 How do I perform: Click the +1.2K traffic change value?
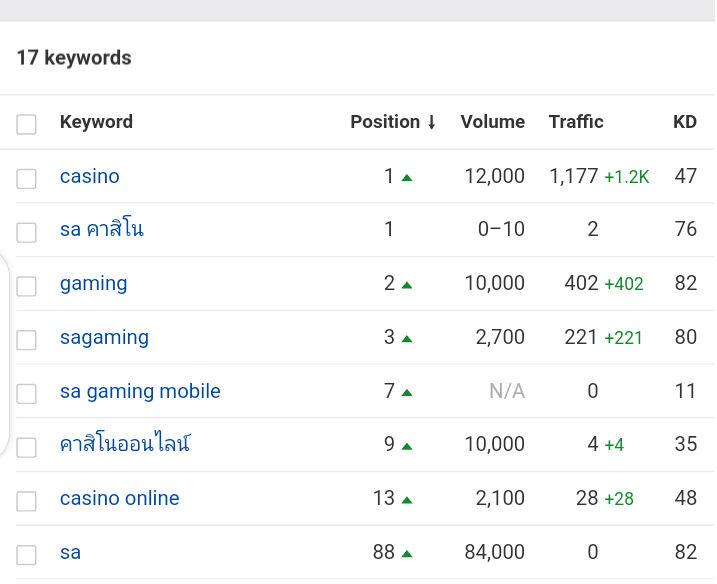[x=626, y=177]
